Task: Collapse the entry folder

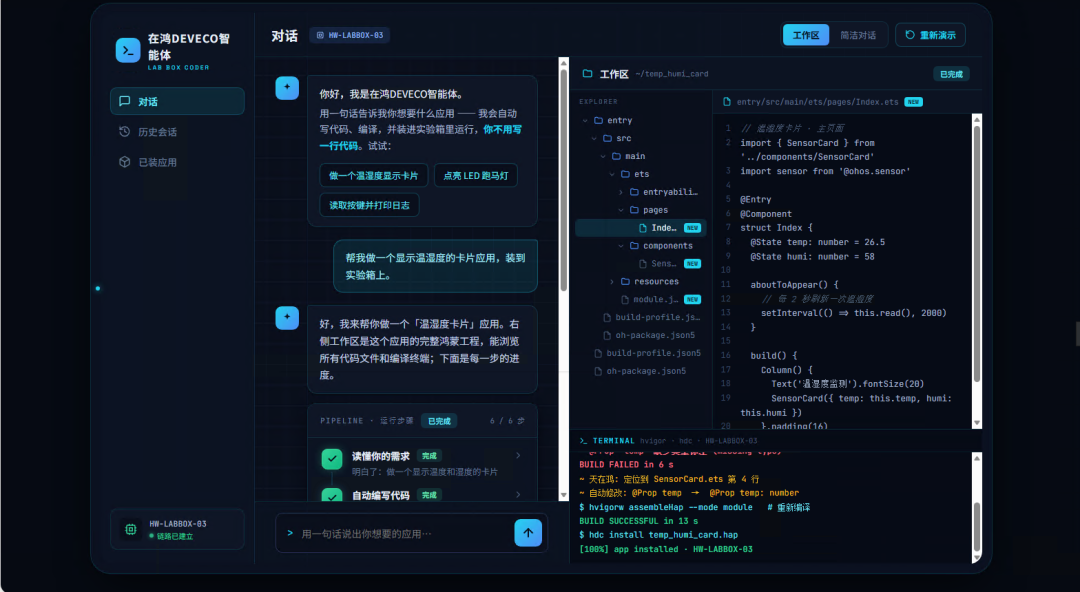Action: coord(585,120)
